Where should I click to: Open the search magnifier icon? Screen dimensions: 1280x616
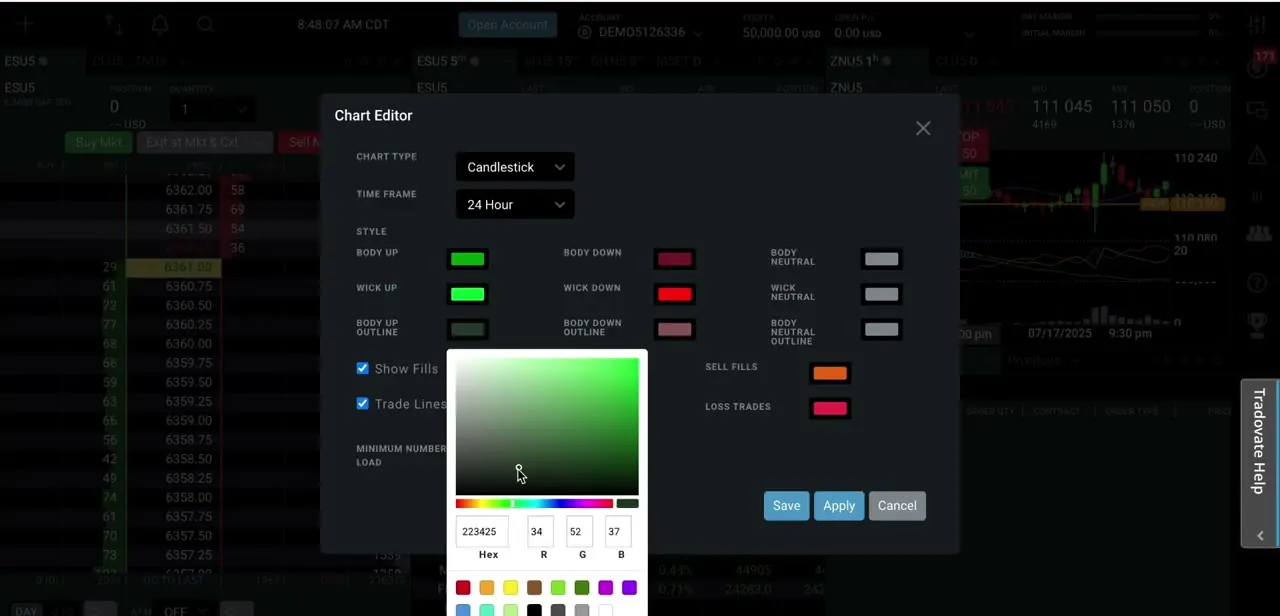206,24
